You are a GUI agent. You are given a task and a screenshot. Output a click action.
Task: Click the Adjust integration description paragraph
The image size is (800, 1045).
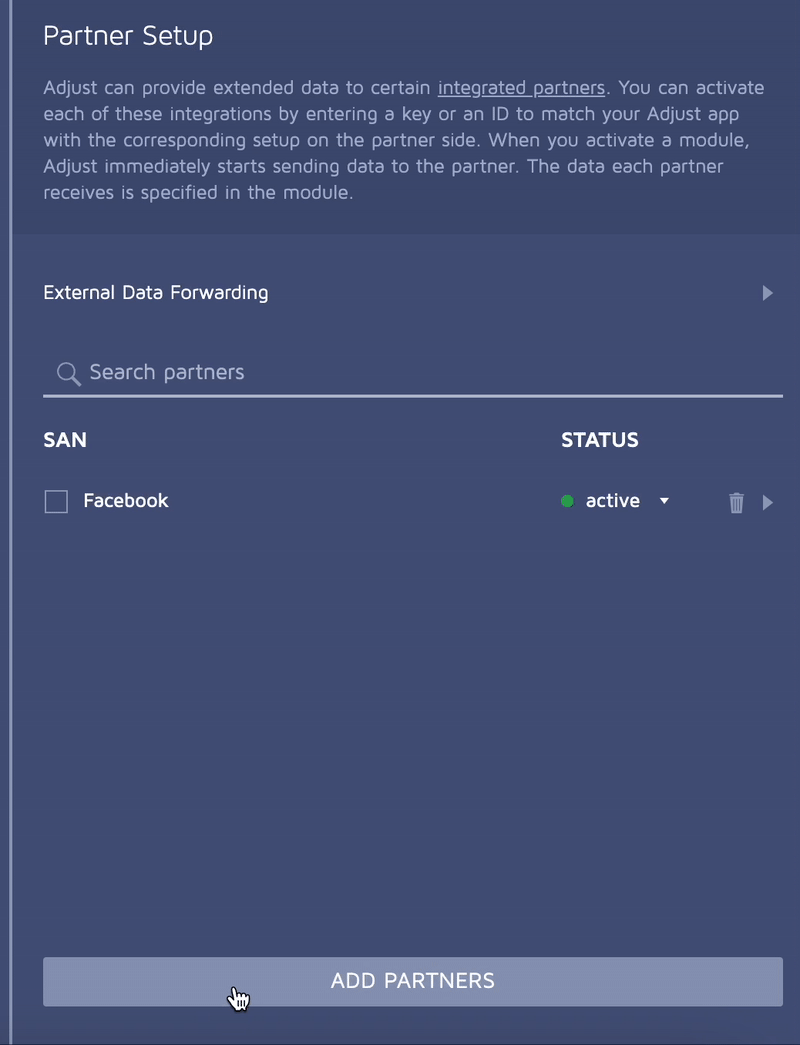point(400,140)
